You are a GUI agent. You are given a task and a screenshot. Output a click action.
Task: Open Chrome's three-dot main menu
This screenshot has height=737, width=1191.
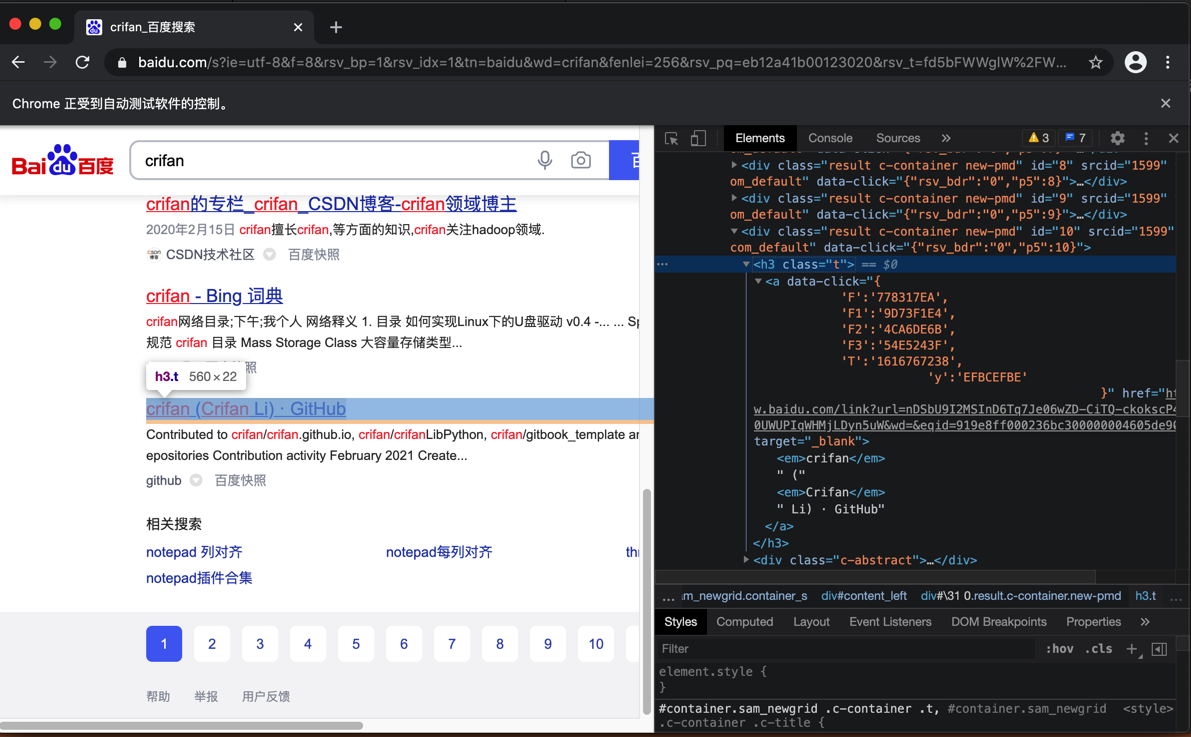coord(1168,62)
